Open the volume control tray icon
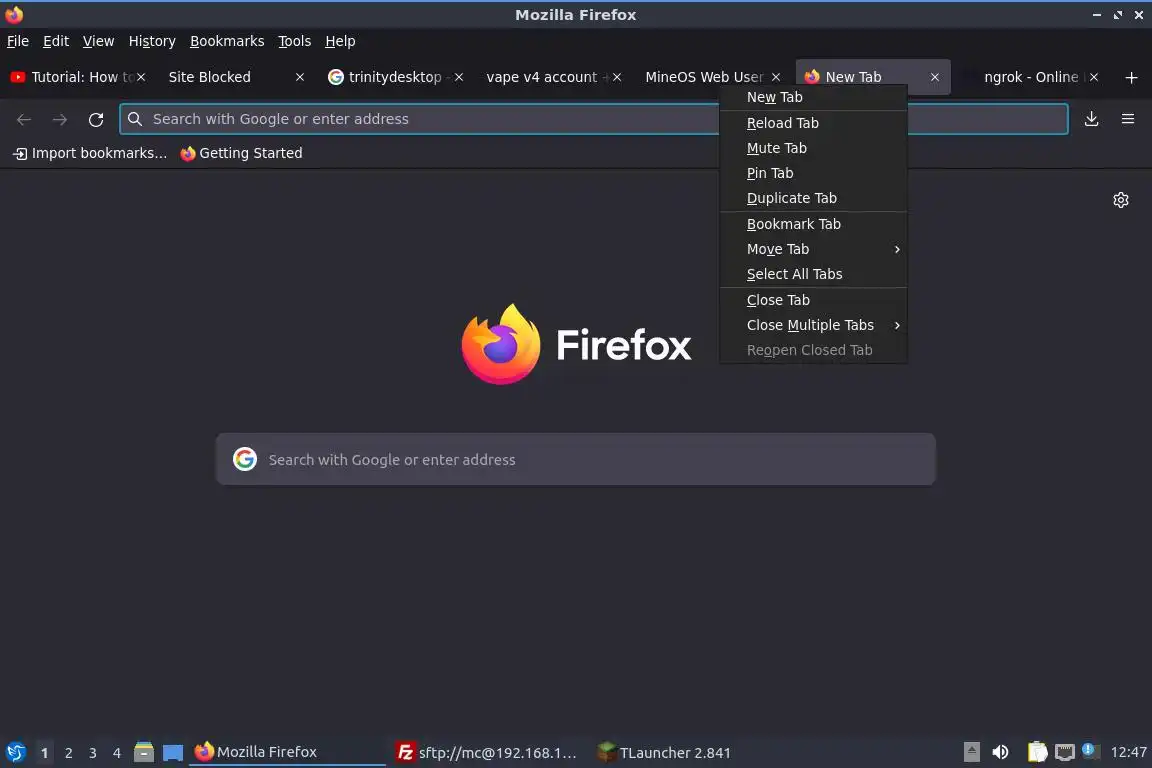 pos(1000,752)
